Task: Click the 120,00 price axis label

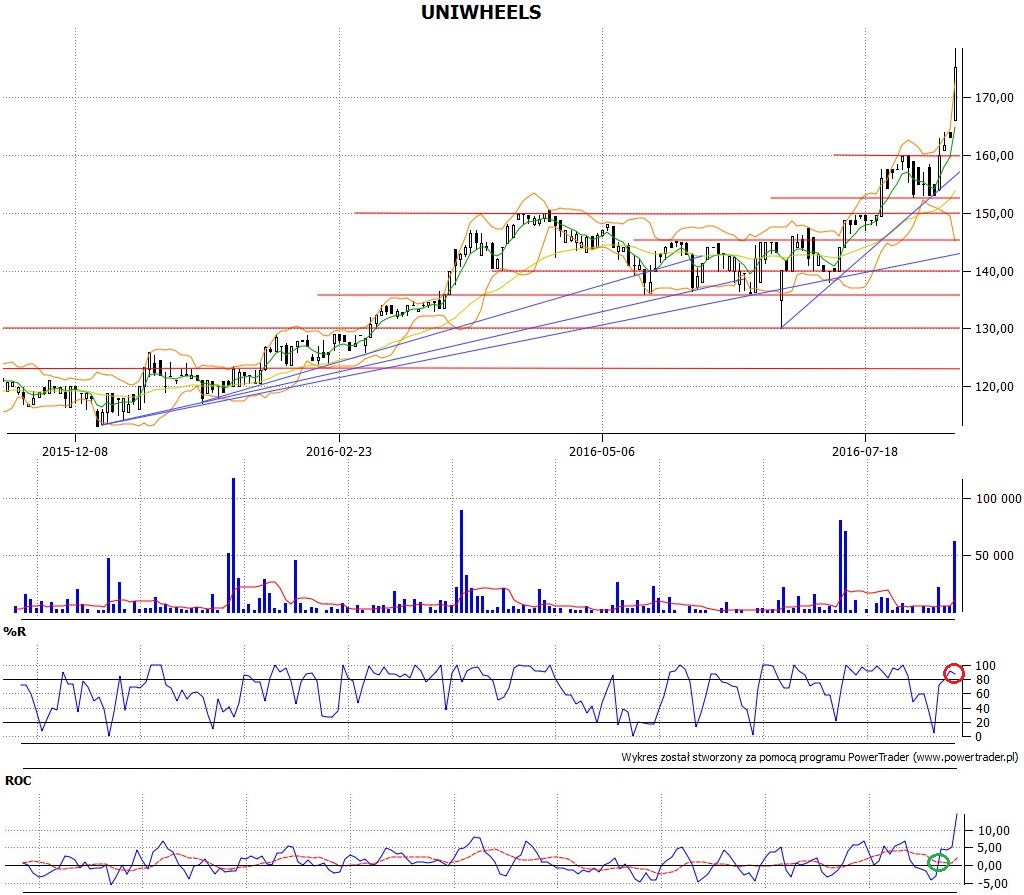Action: pos(995,387)
